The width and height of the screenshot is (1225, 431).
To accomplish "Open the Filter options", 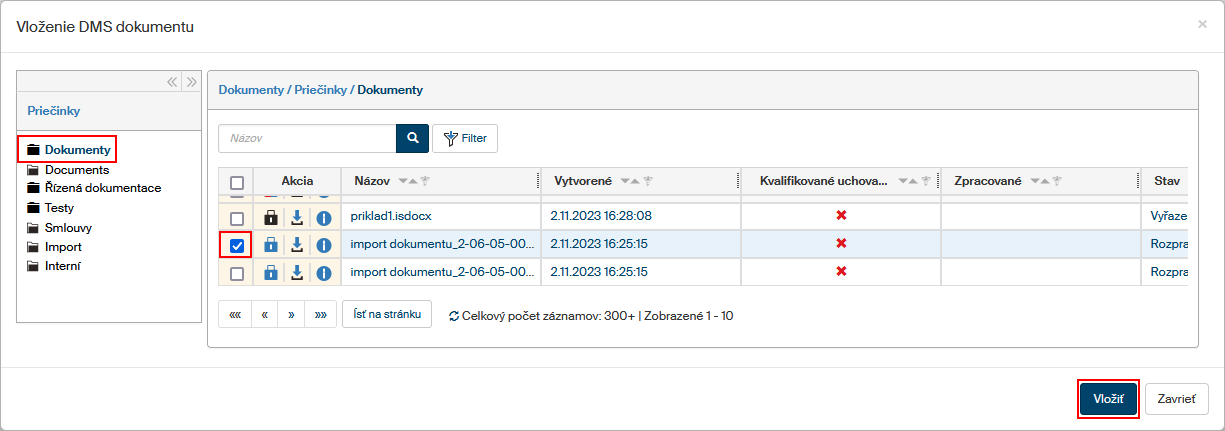I will pyautogui.click(x=465, y=138).
